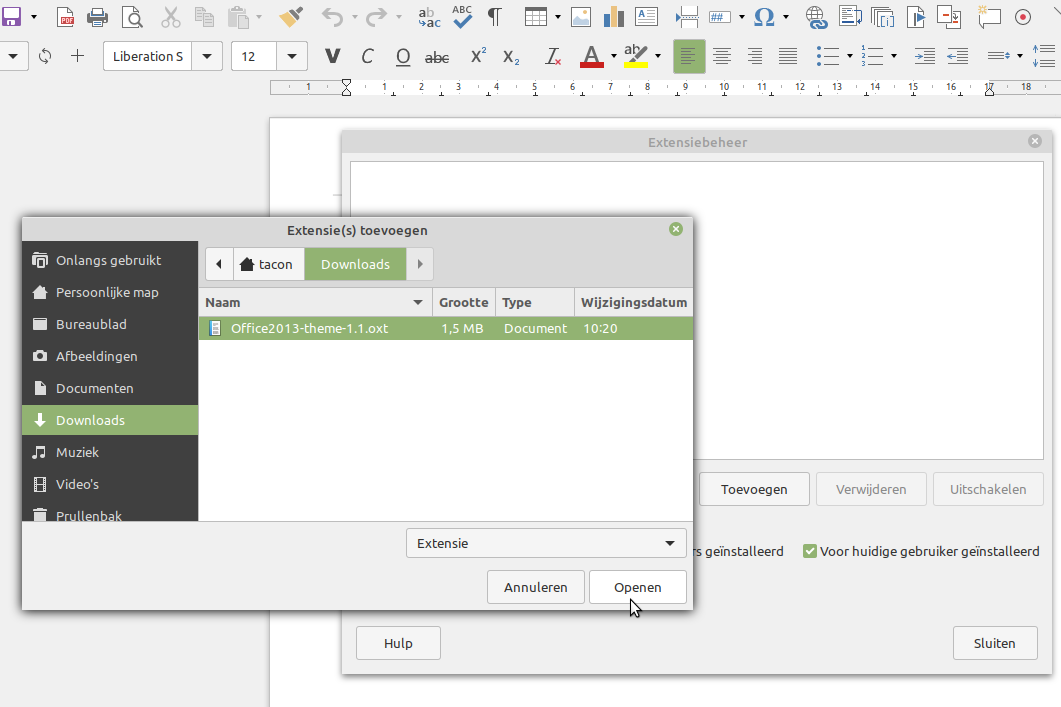Open the Extensie file type dropdown
Image resolution: width=1061 pixels, height=707 pixels.
(x=546, y=543)
